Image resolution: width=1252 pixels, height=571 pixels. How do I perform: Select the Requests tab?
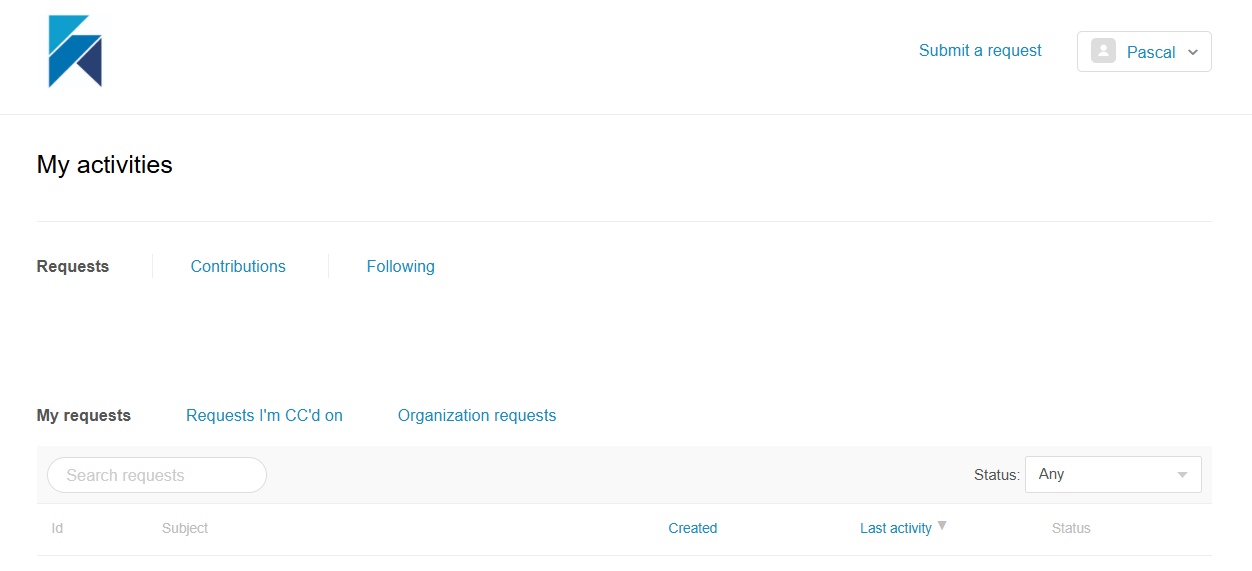[73, 267]
